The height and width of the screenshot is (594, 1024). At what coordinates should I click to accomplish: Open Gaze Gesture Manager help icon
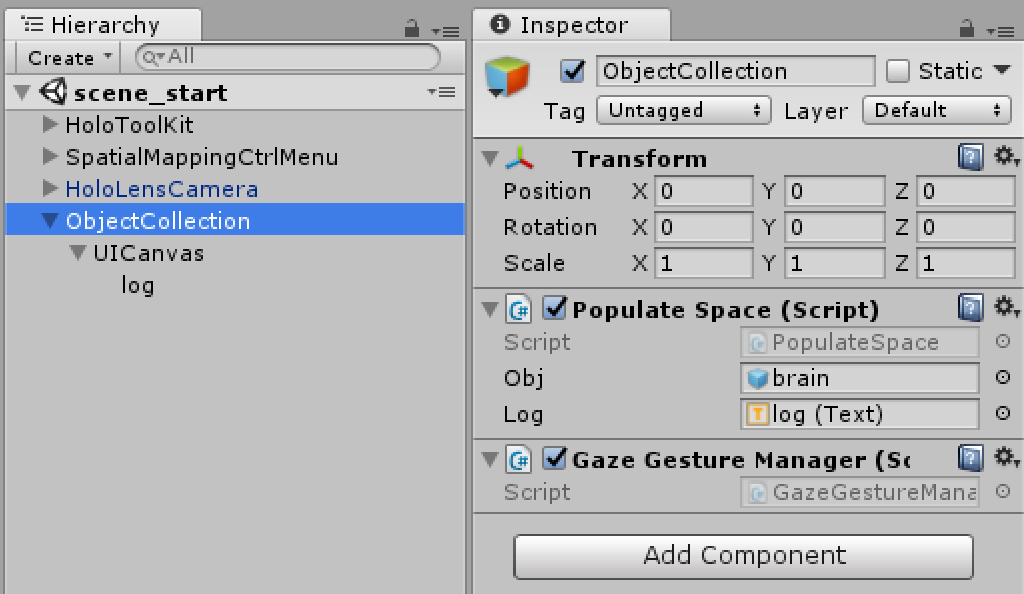970,459
